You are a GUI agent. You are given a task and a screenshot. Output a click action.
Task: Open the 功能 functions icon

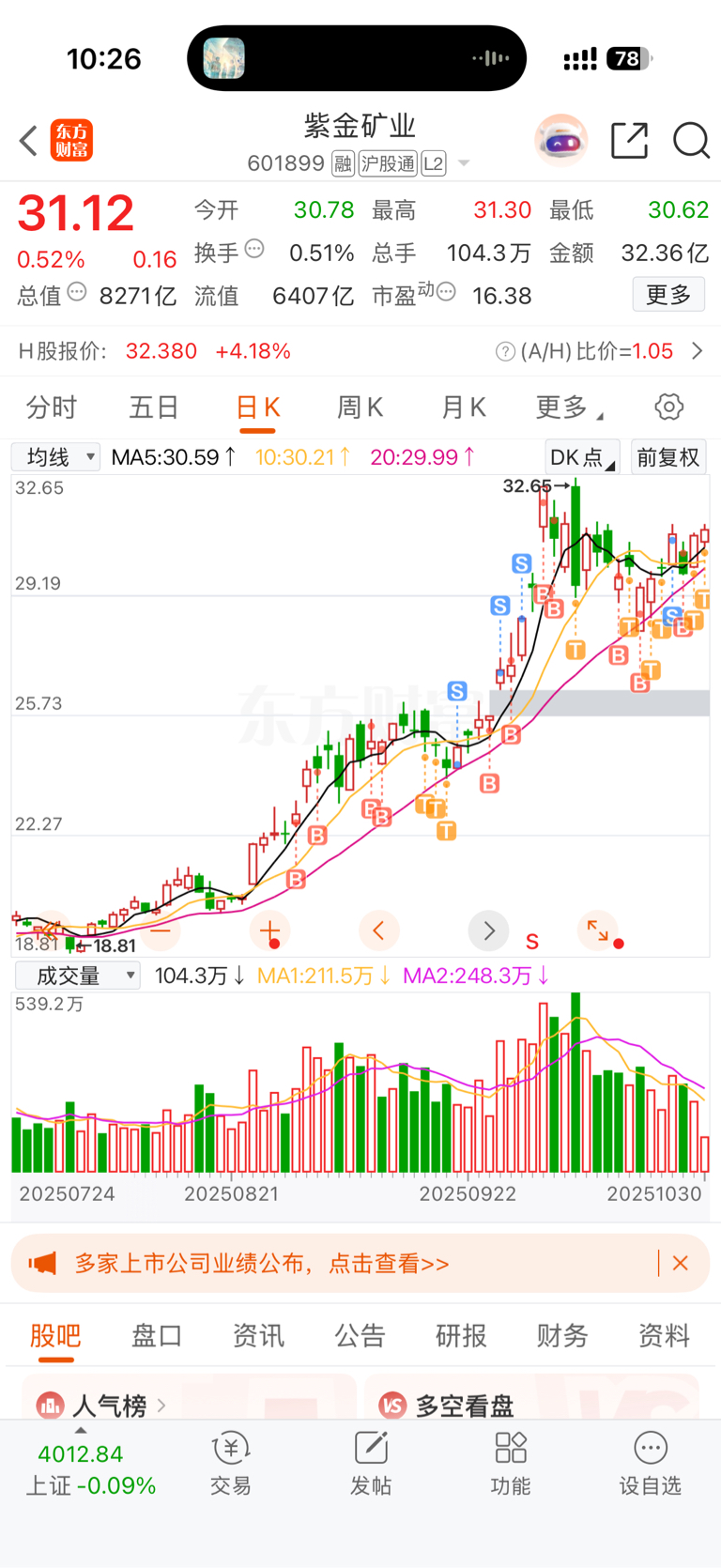tap(511, 1448)
